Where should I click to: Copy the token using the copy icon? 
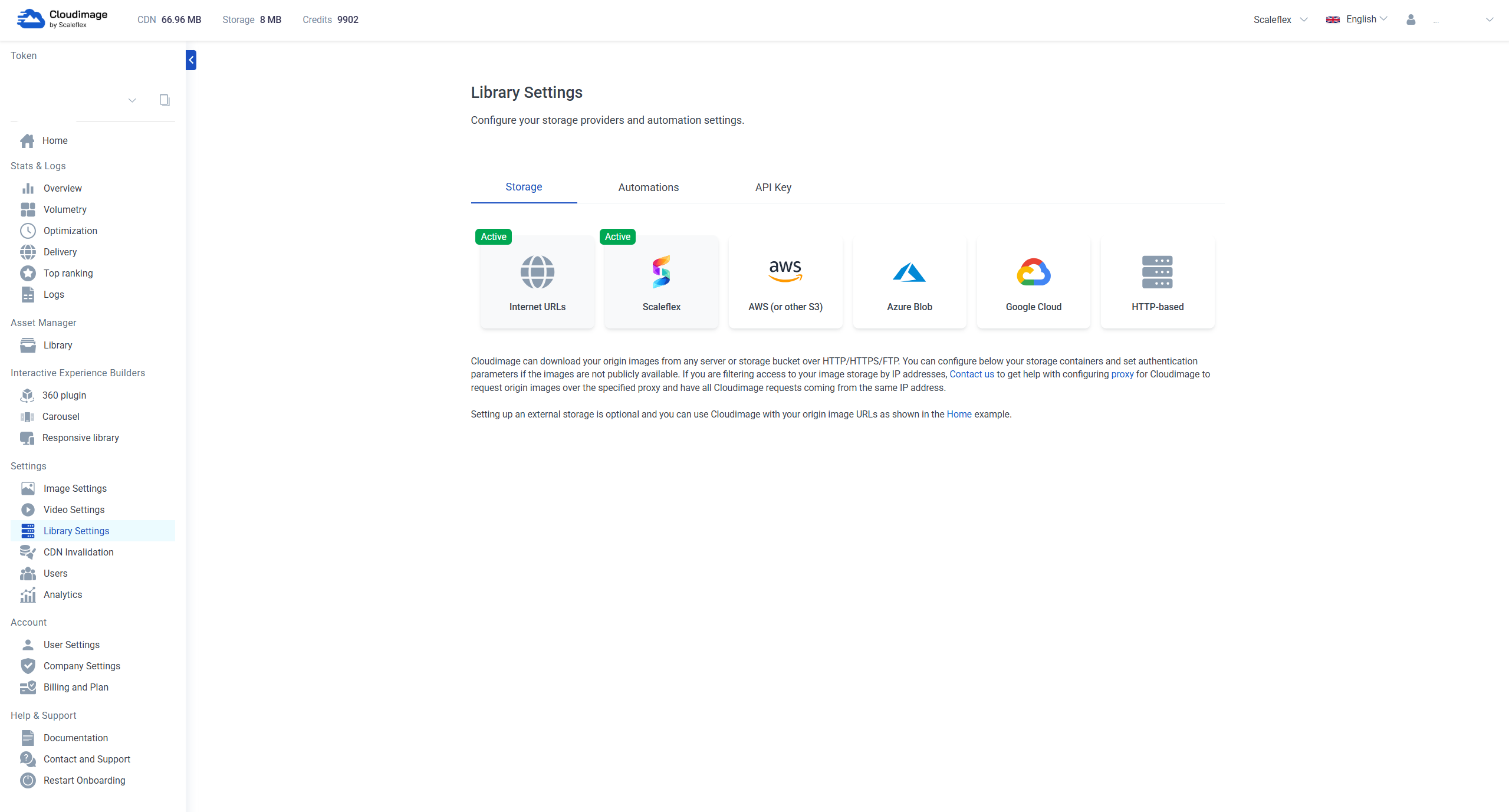pyautogui.click(x=165, y=100)
